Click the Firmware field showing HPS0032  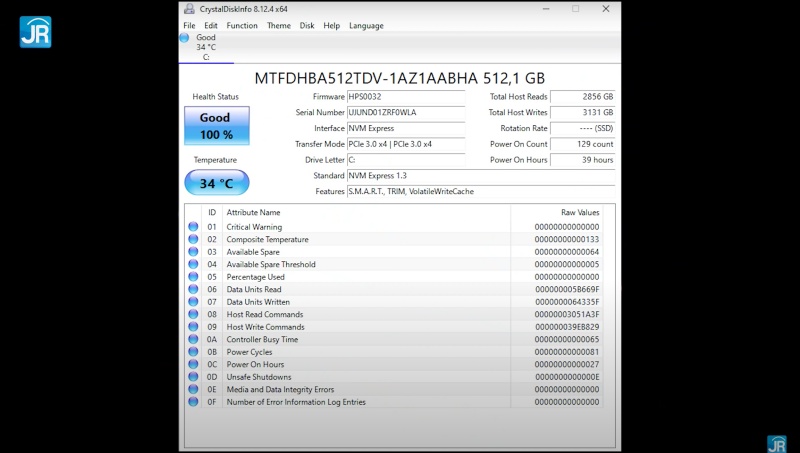coord(405,97)
